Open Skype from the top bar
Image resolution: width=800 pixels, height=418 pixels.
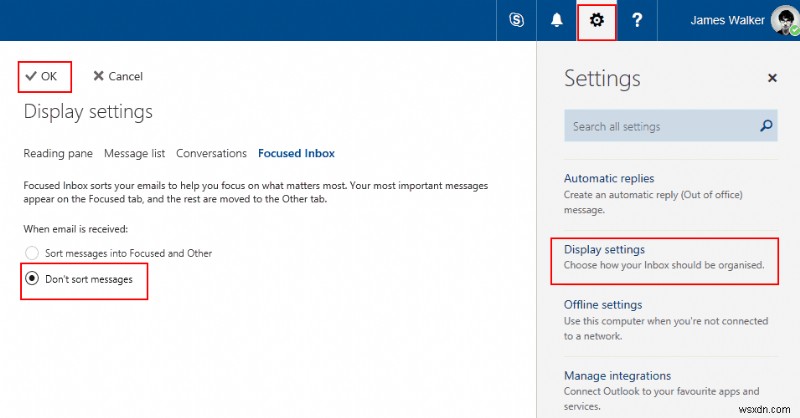(517, 20)
